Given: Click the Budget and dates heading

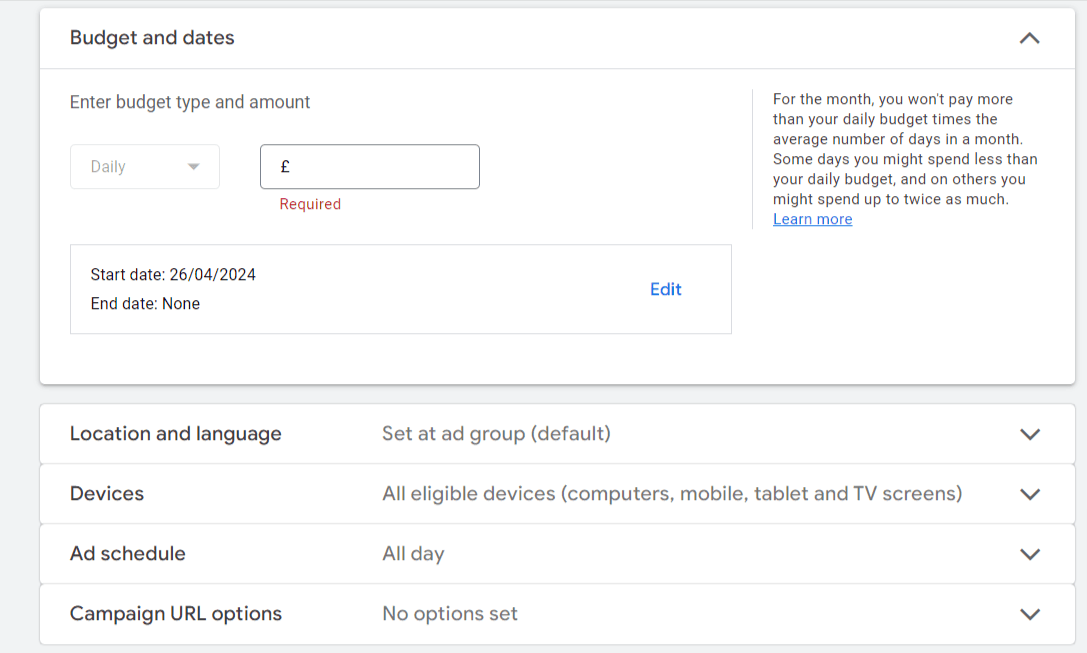Looking at the screenshot, I should click(x=152, y=38).
